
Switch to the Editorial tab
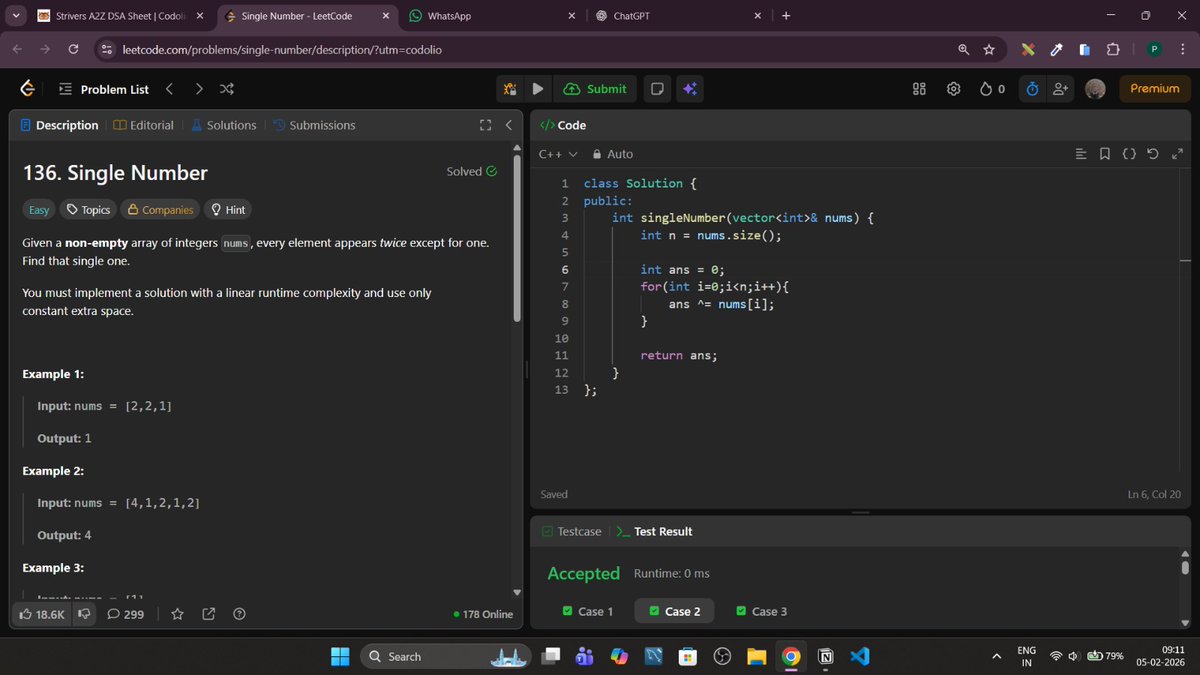(x=144, y=125)
